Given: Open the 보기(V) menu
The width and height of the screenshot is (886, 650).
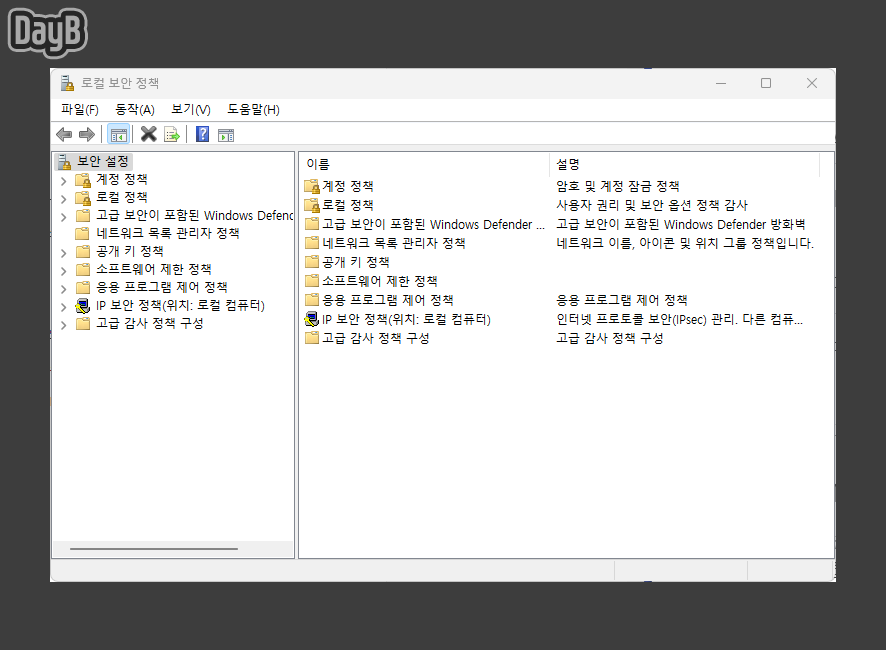Looking at the screenshot, I should click(191, 110).
